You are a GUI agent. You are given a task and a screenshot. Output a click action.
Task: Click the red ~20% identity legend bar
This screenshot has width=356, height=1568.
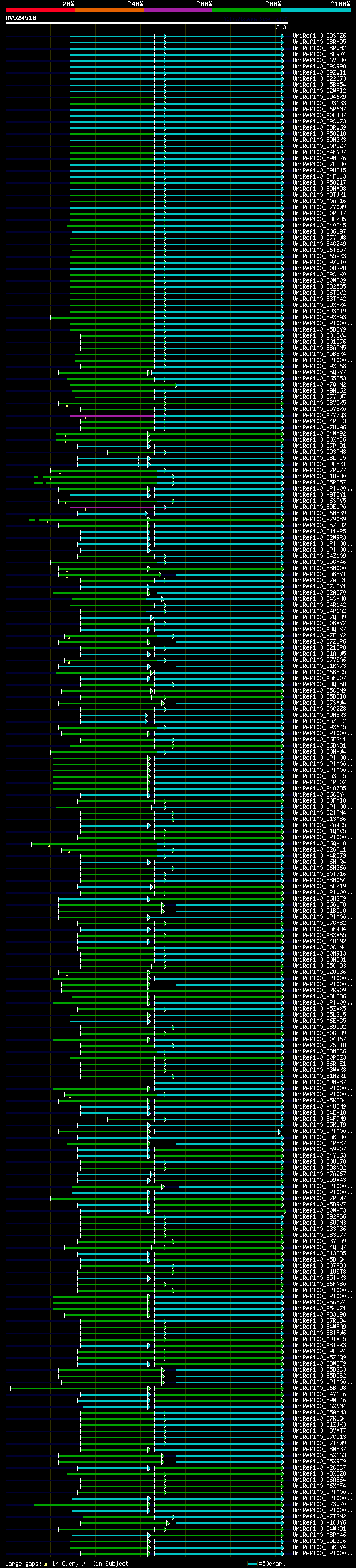click(39, 10)
